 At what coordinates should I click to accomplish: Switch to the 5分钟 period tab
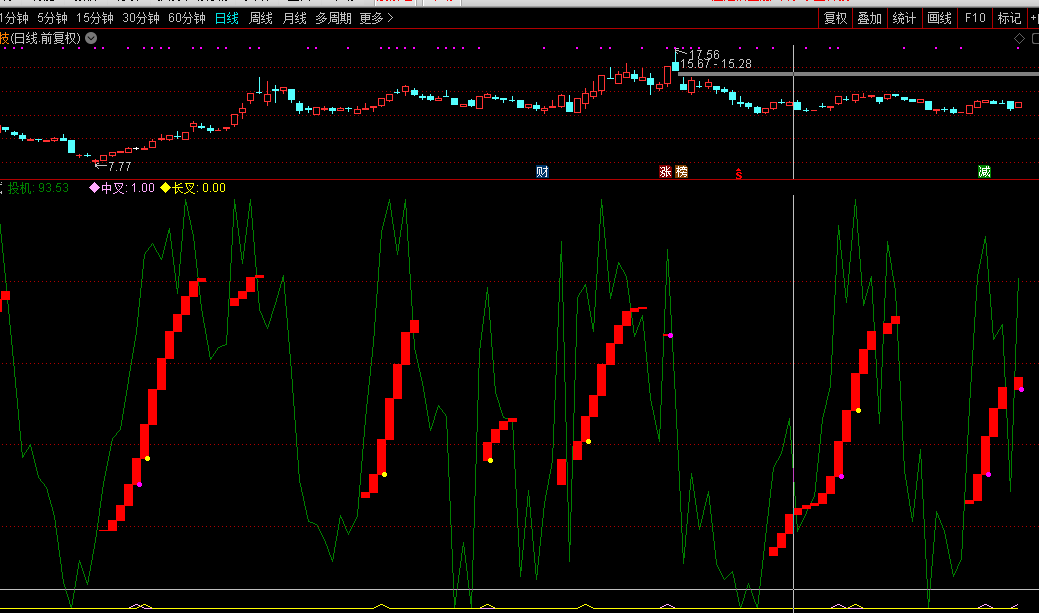(x=52, y=18)
